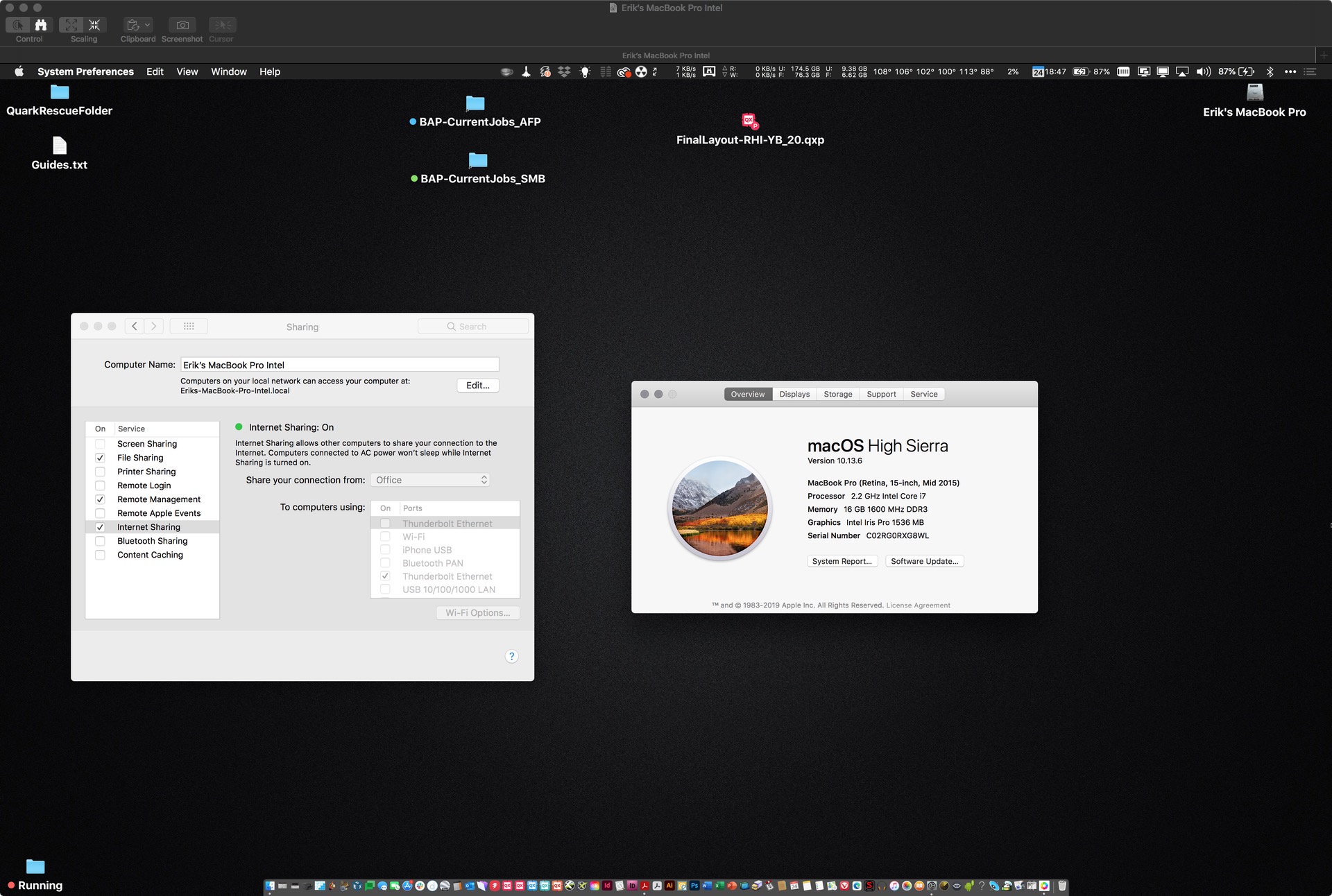Open Photos app in the Dock
Viewport: 1332px width, 896px height.
[907, 886]
